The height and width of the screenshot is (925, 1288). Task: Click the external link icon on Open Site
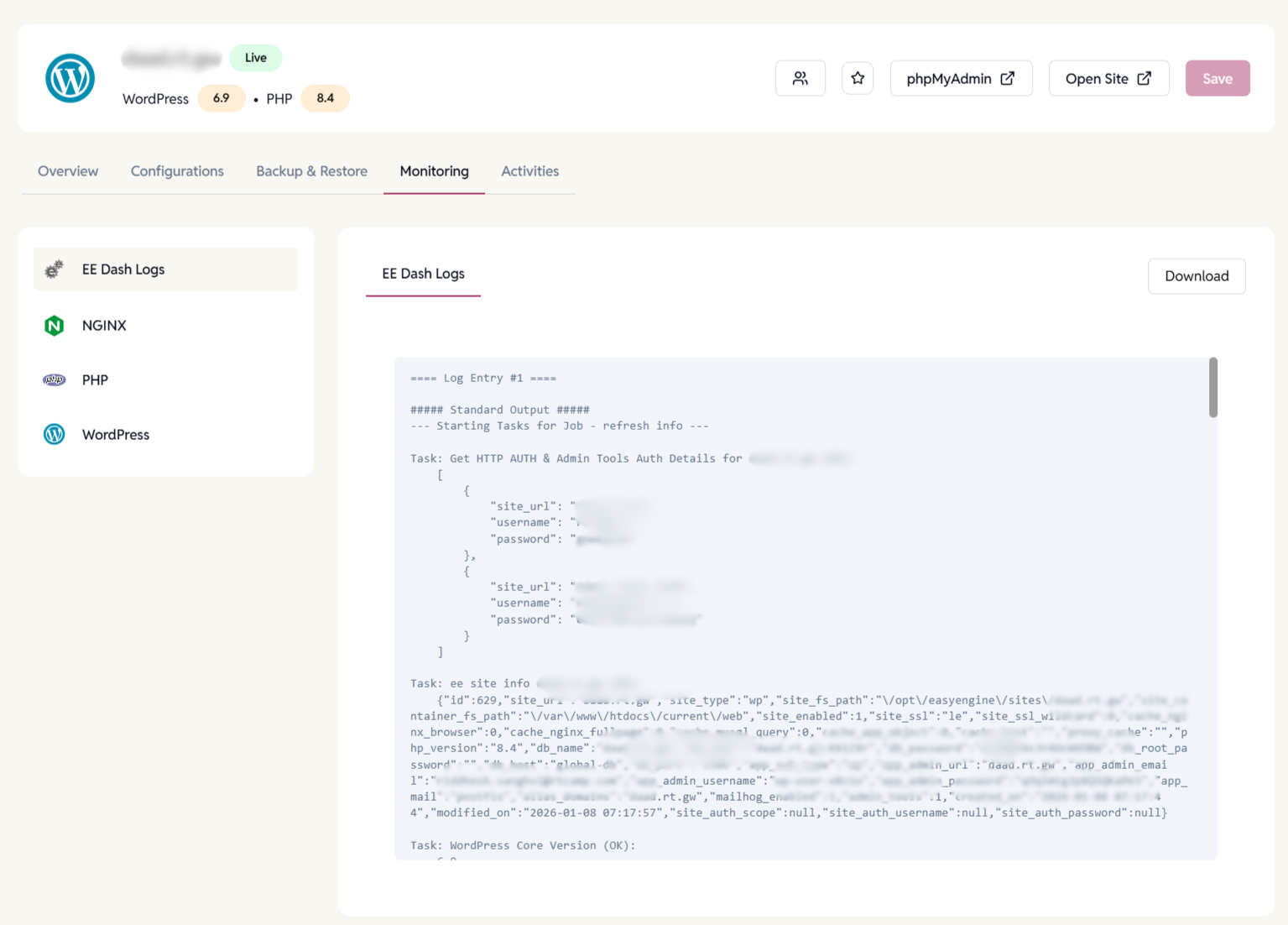coord(1144,77)
